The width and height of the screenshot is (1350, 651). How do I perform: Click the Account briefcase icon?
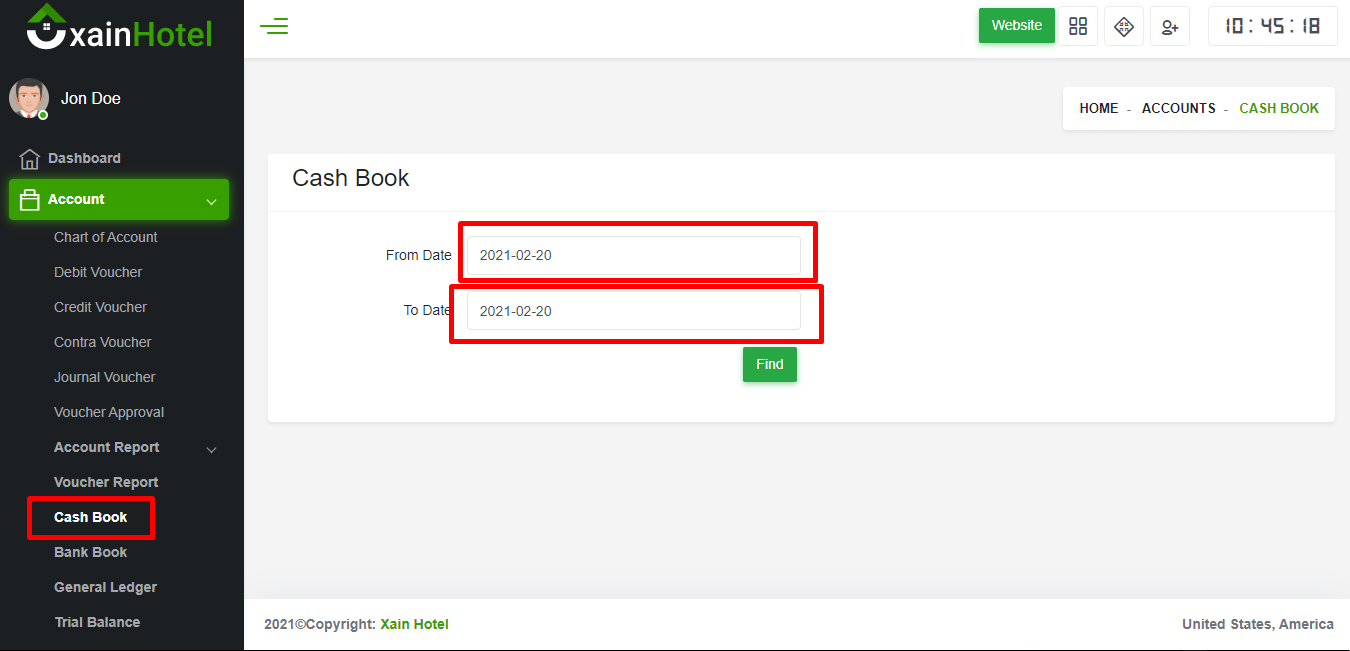[29, 200]
